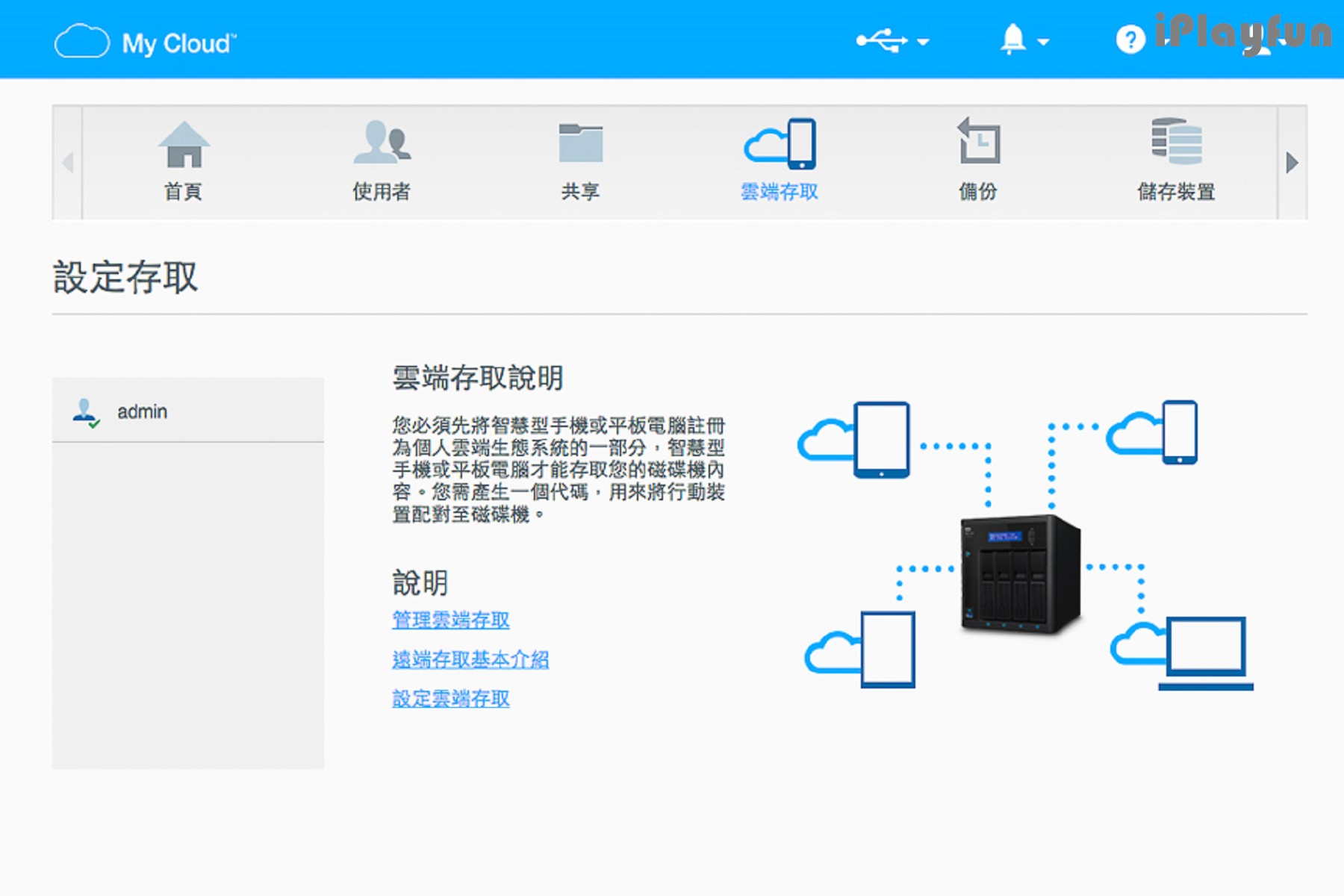Open the 備份 backup icon
Screen dimensions: 1344x896
tap(978, 142)
